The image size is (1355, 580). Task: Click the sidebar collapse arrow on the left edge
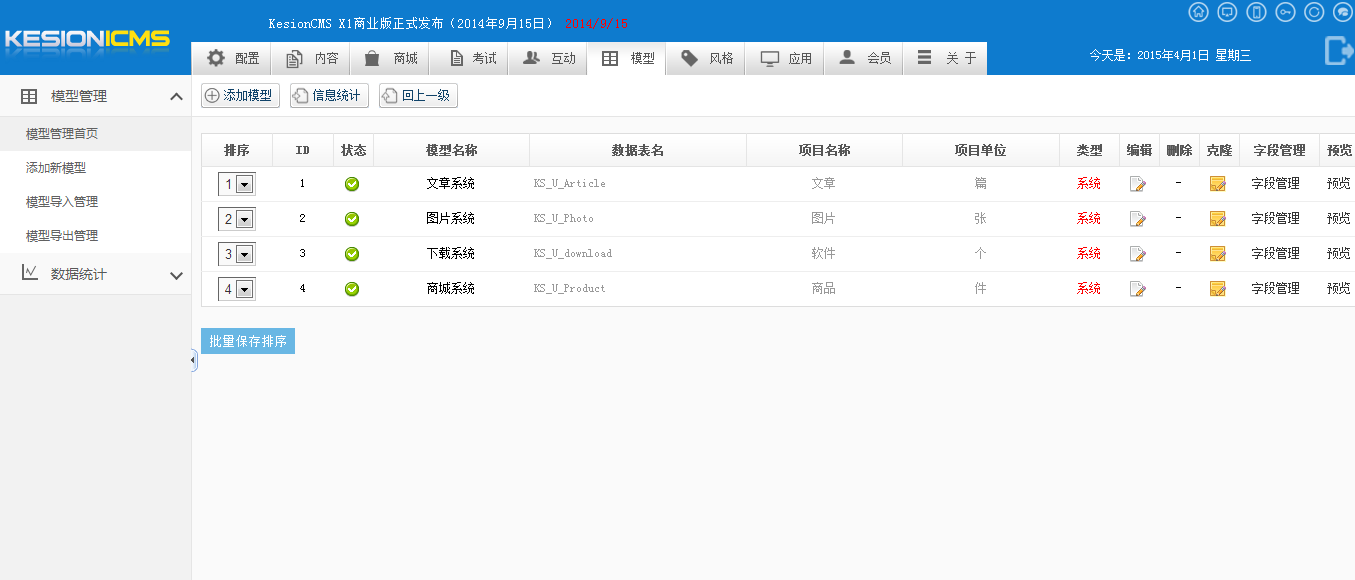tap(193, 360)
